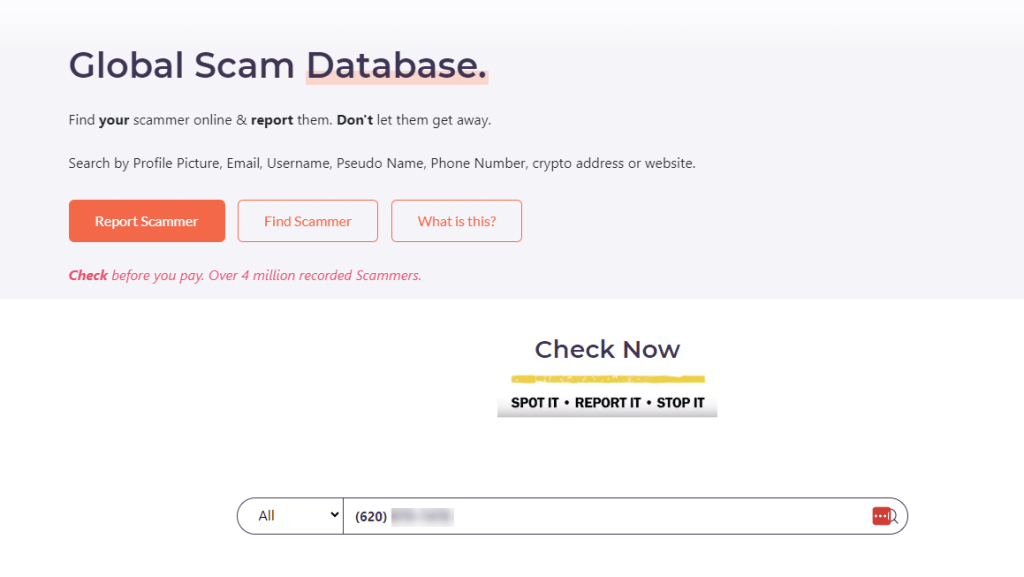
Task: Open the "All" category dropdown
Action: (x=289, y=515)
